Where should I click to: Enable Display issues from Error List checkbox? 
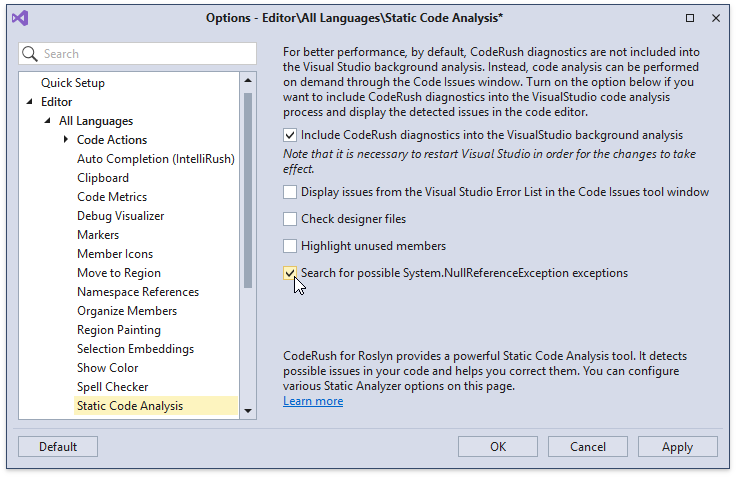click(290, 192)
